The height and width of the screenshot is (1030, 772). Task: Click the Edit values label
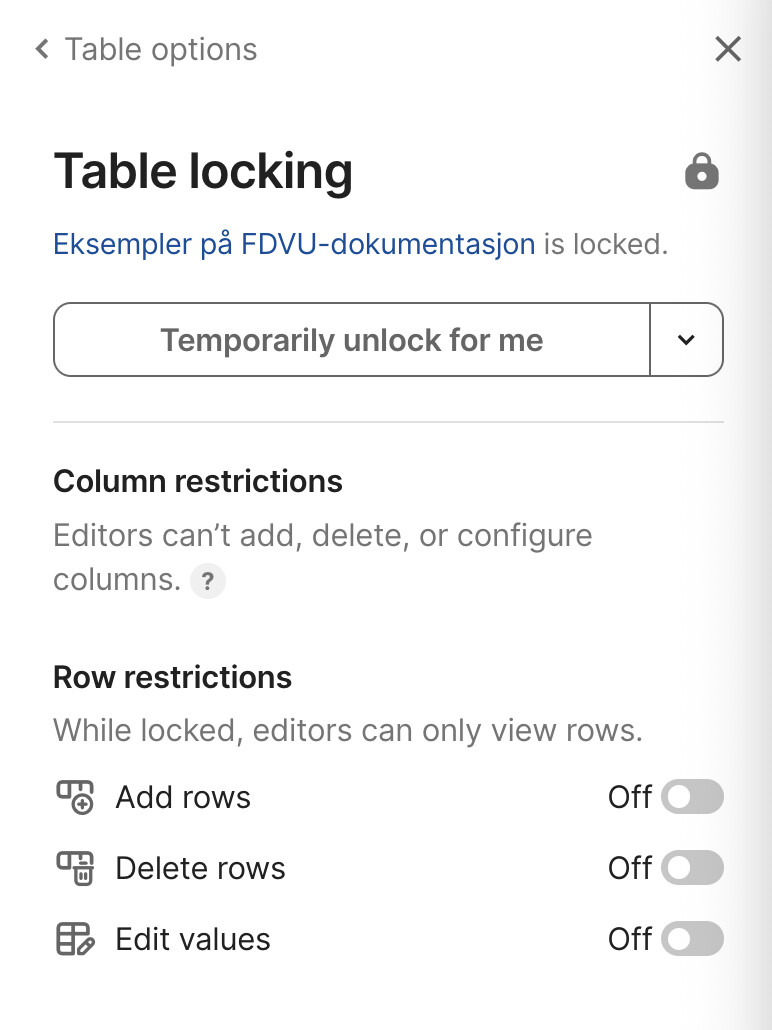point(193,939)
